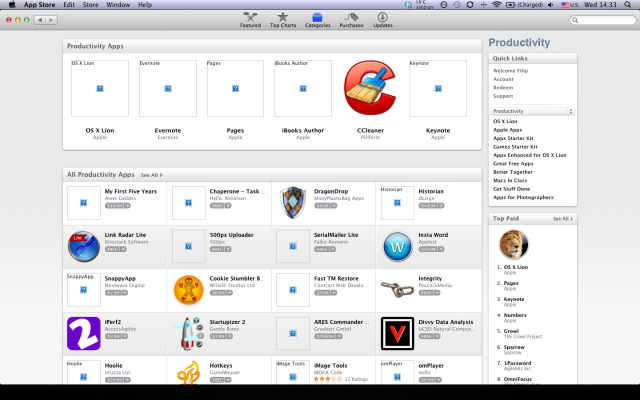Open the Productivity category dropdown
Viewport: 640px width, 400px height.
click(x=533, y=111)
